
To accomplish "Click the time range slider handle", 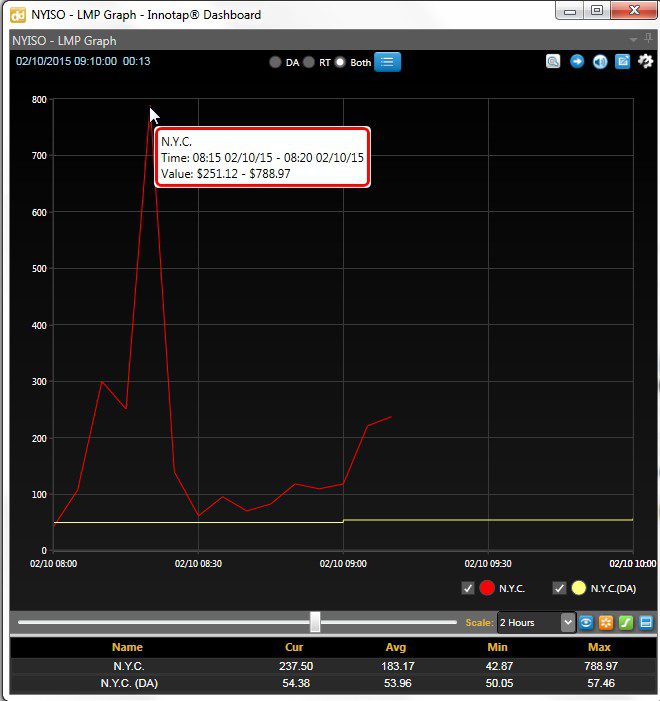I will point(315,622).
